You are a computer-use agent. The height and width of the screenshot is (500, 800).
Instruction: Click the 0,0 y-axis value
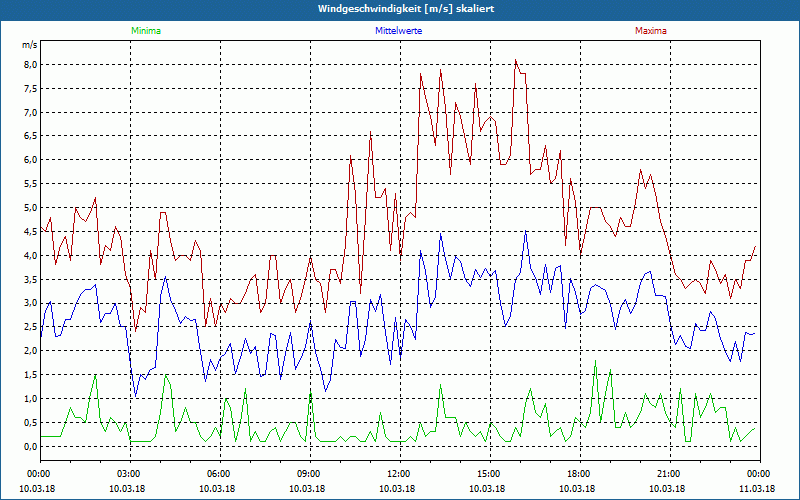pos(31,446)
